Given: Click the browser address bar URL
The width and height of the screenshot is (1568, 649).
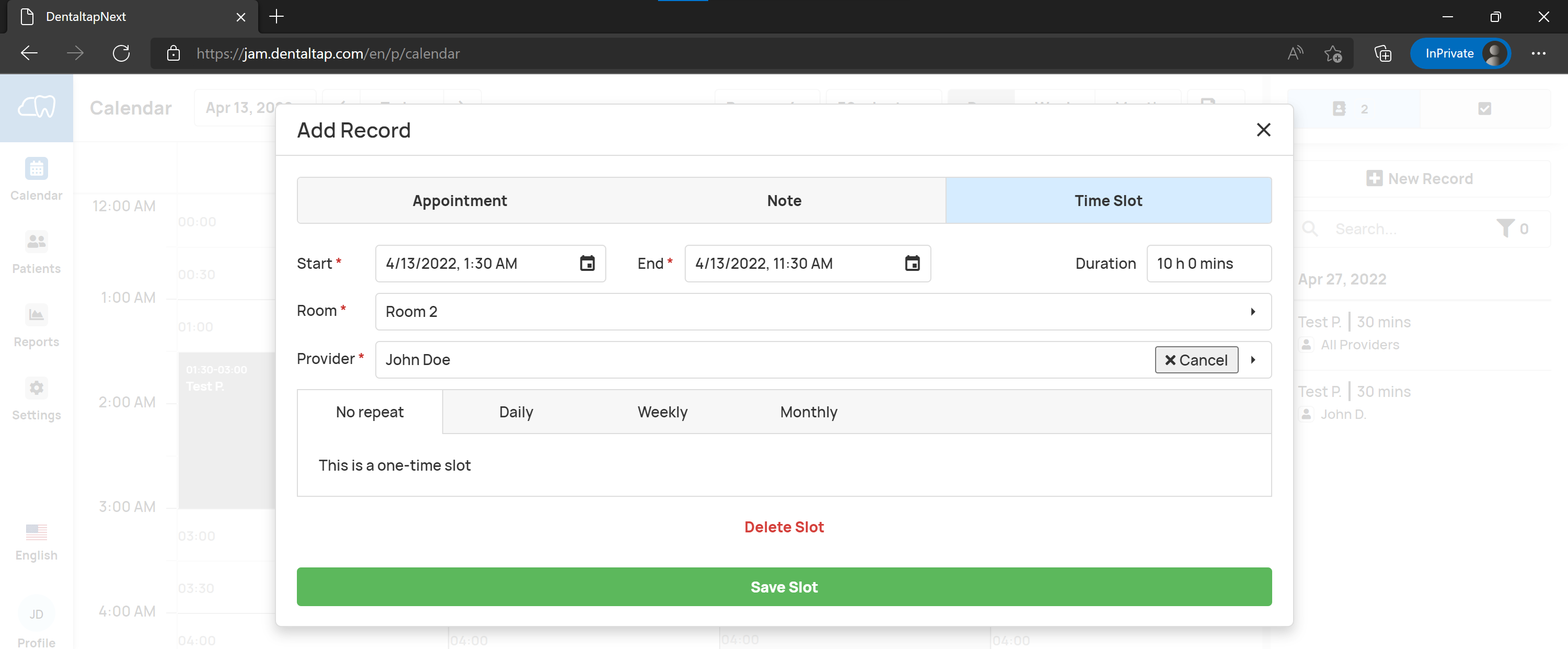Looking at the screenshot, I should pos(328,53).
